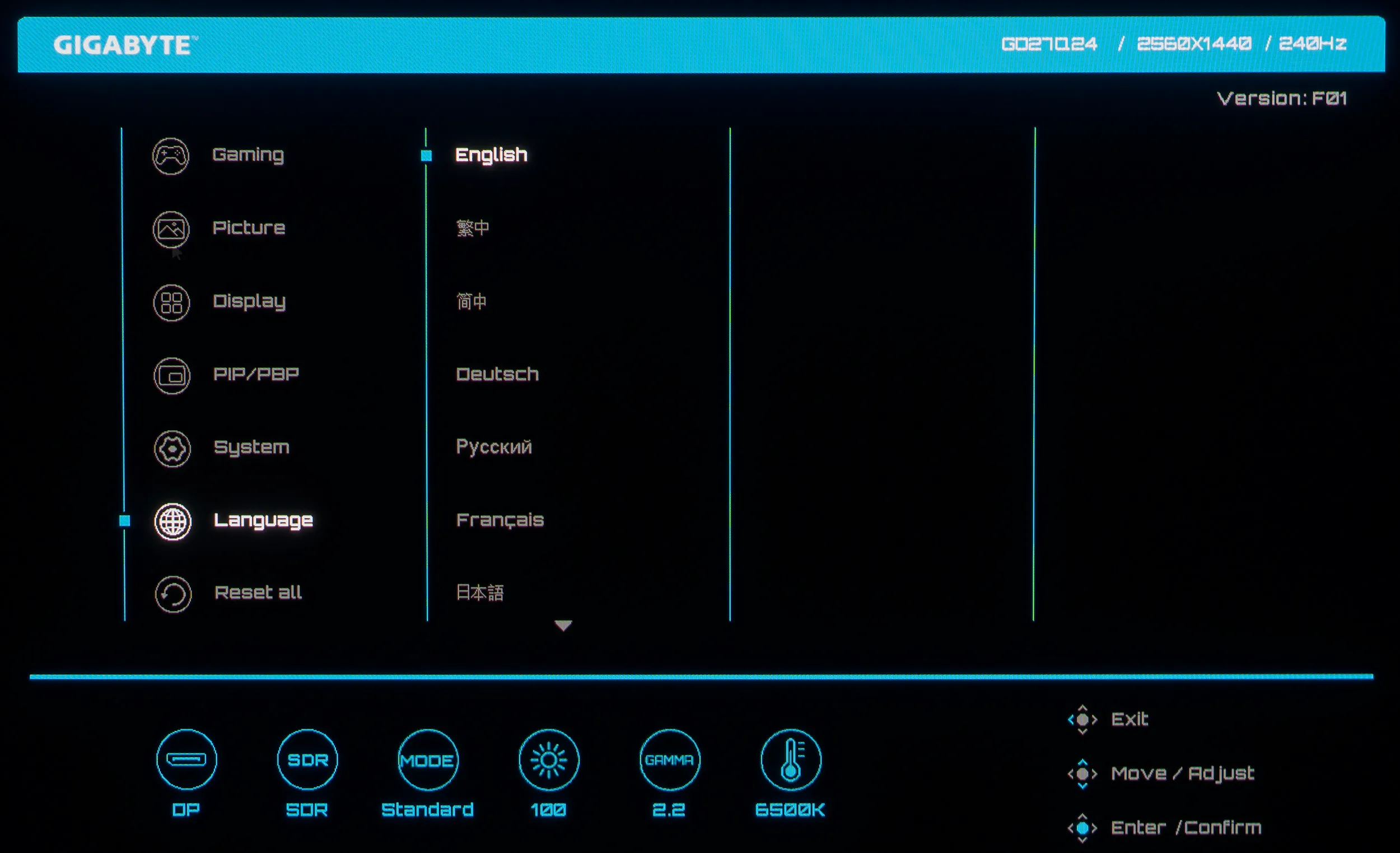The height and width of the screenshot is (853, 1400).
Task: Open Display settings grid icon
Action: (171, 302)
